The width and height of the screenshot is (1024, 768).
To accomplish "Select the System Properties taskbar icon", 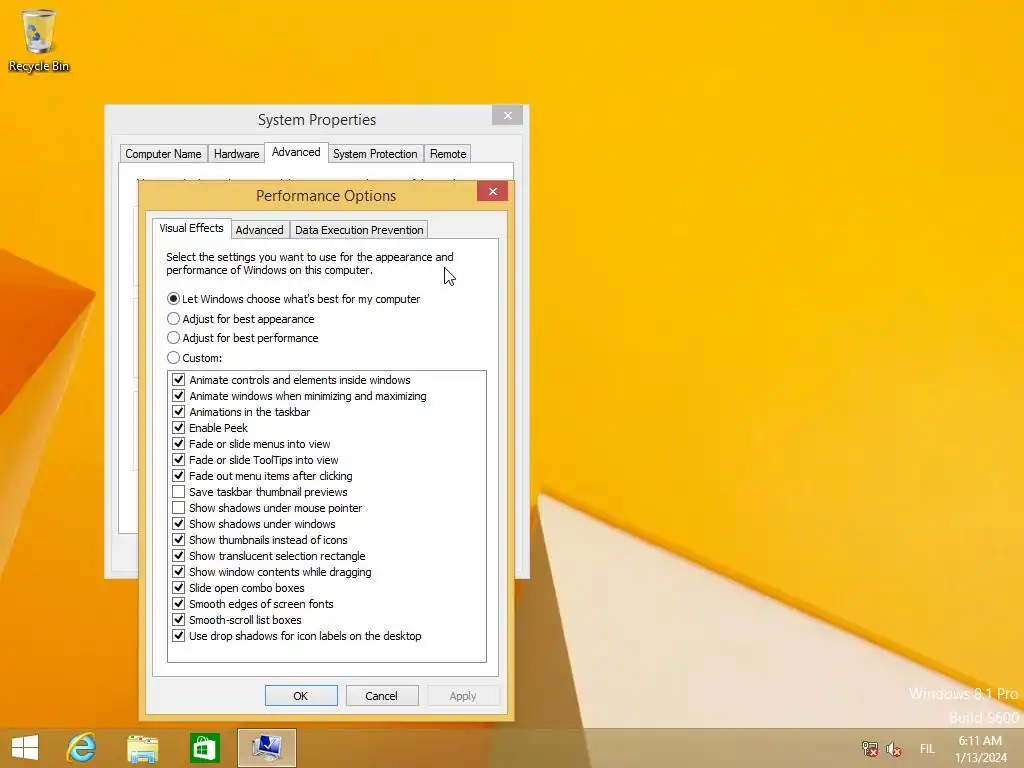I will click(x=266, y=748).
